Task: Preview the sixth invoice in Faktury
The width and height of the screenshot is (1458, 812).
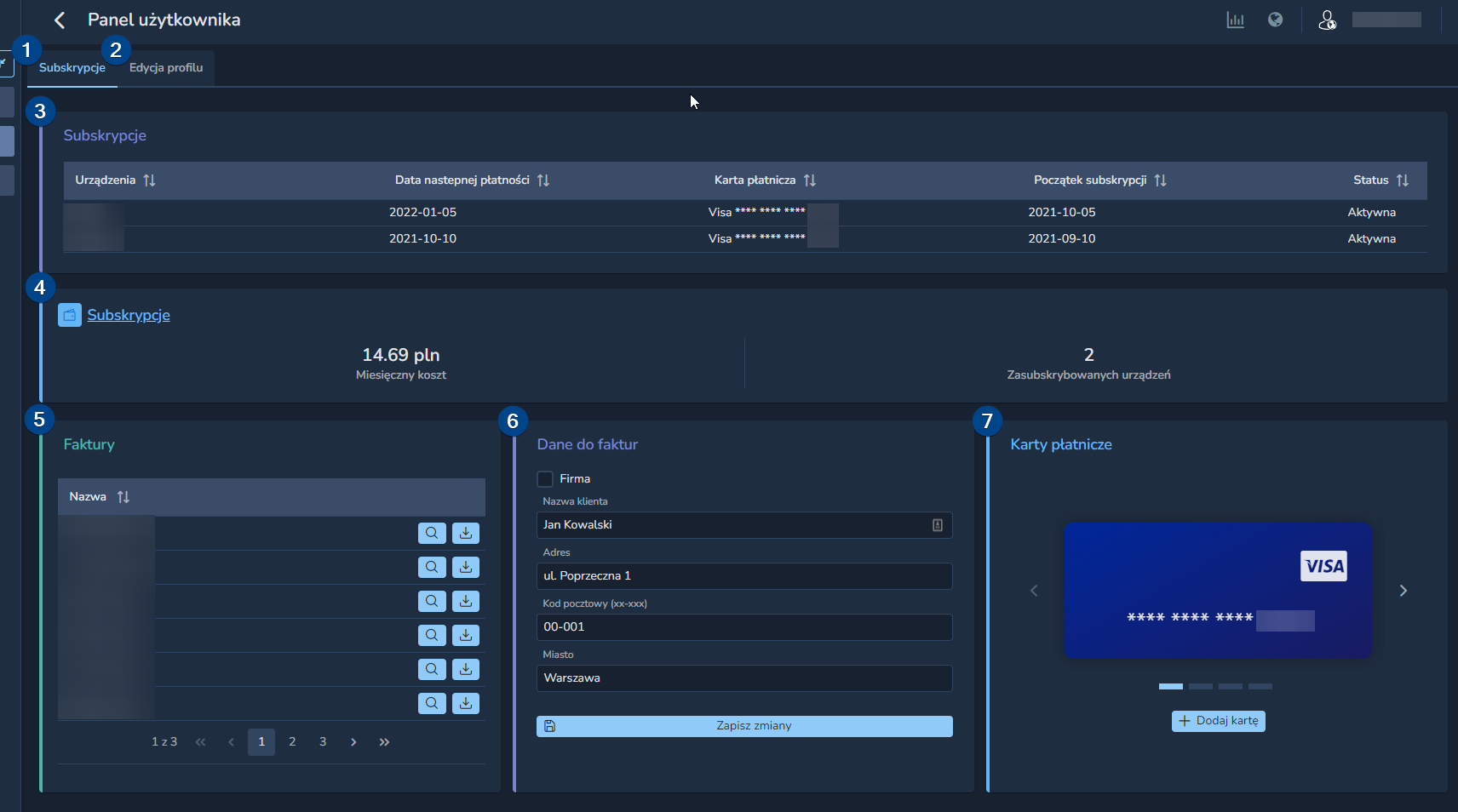Action: [432, 704]
